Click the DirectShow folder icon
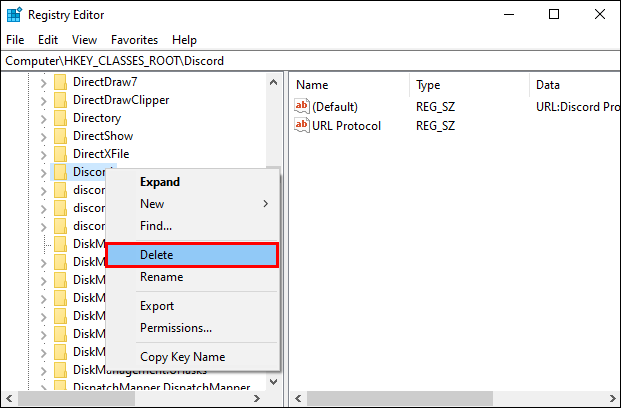The width and height of the screenshot is (621, 408). (x=60, y=136)
